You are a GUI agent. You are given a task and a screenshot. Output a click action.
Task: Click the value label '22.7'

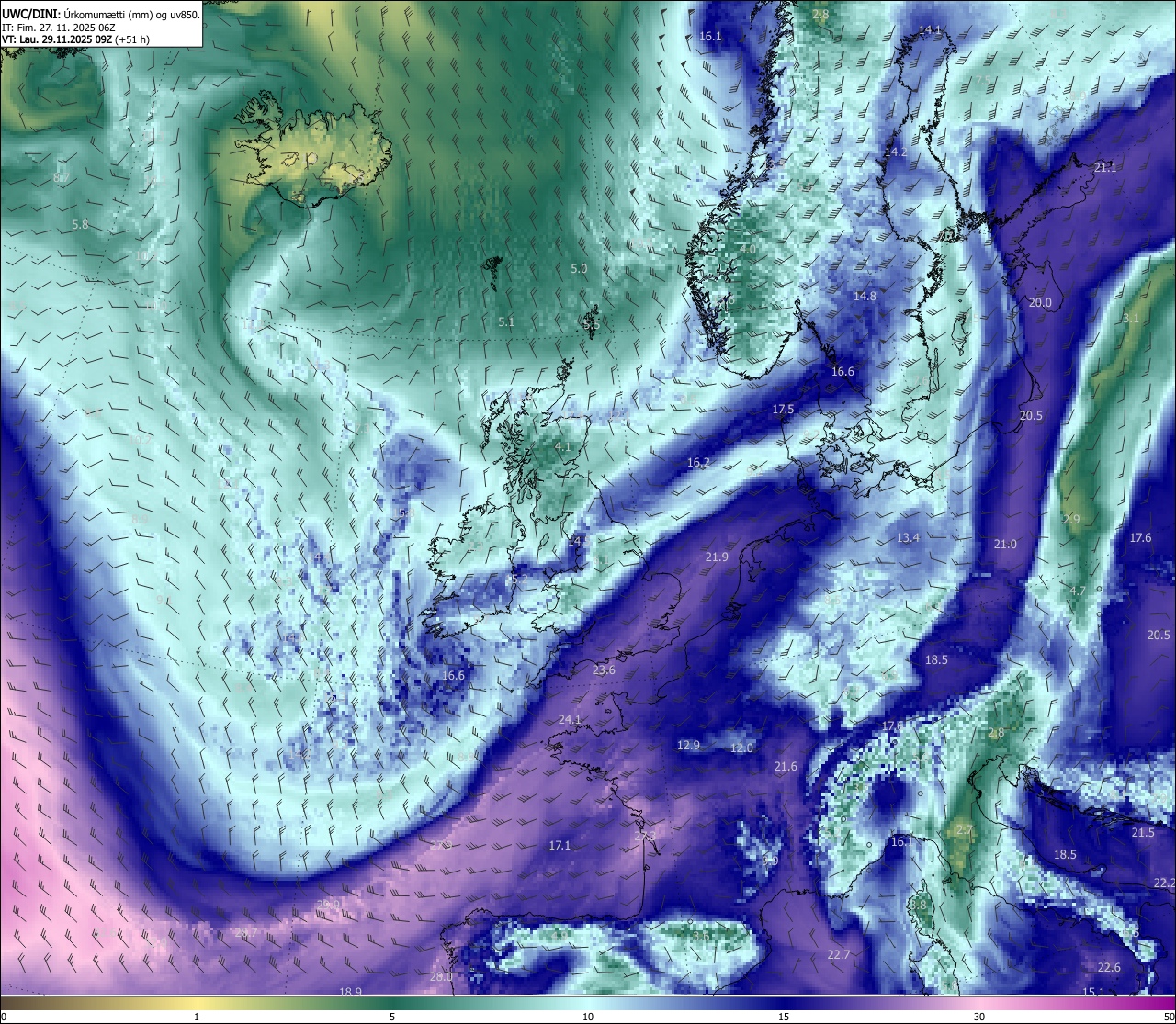coord(838,955)
